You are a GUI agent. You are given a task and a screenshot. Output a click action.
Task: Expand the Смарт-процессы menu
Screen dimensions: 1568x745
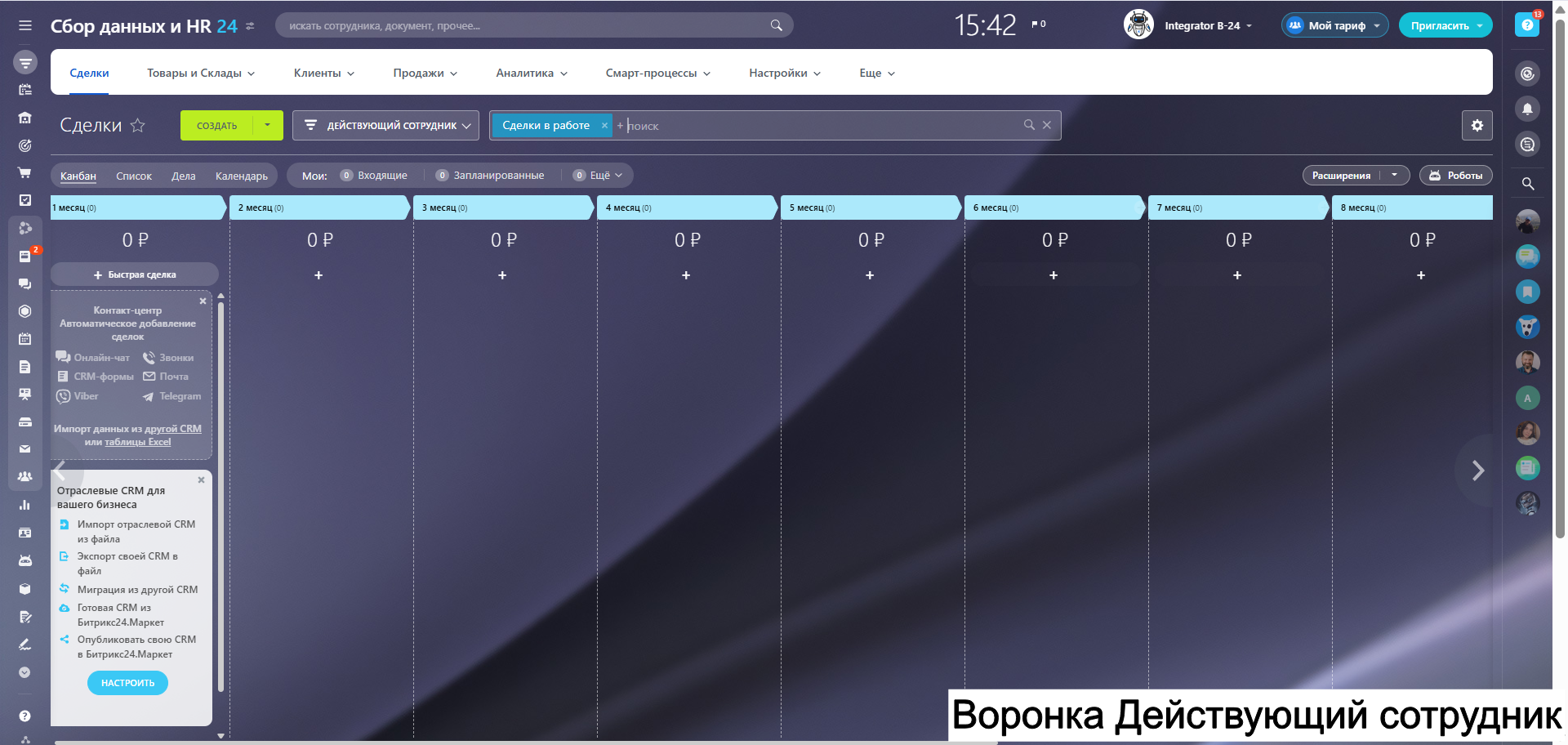[658, 73]
